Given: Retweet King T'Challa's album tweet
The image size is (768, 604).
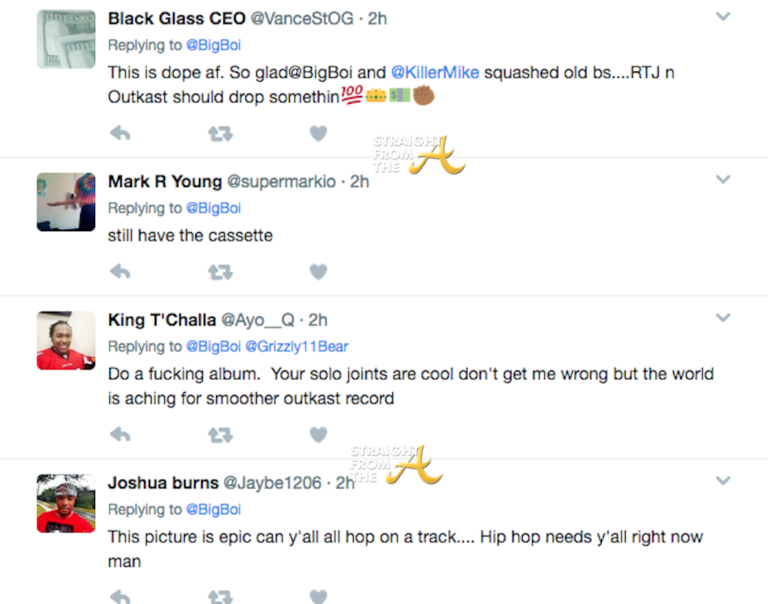Looking at the screenshot, I should (x=219, y=434).
